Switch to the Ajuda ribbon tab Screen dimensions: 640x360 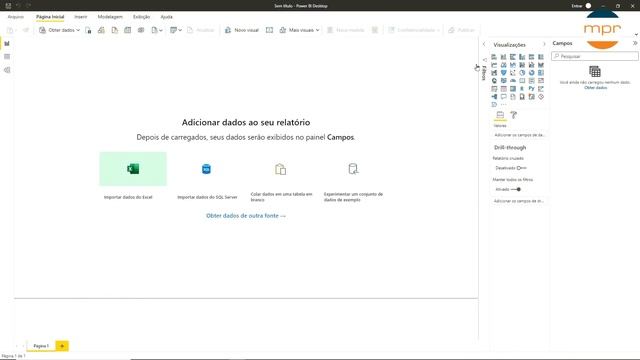167,17
